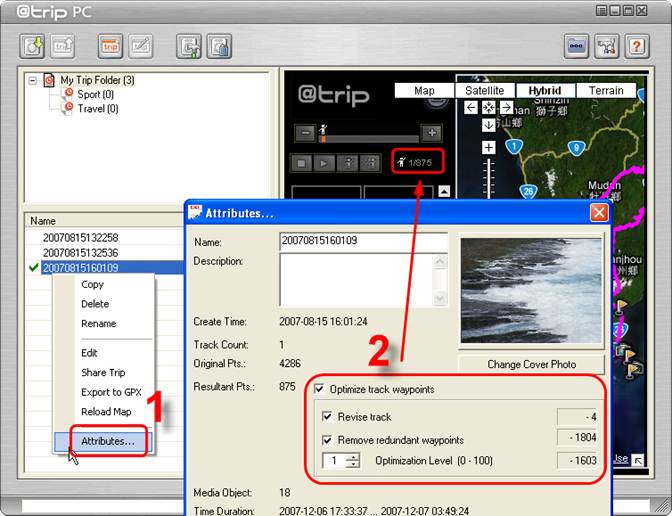Viewport: 672px width, 516px height.
Task: Toggle Remove redundant waypoints checkbox
Action: click(327, 440)
